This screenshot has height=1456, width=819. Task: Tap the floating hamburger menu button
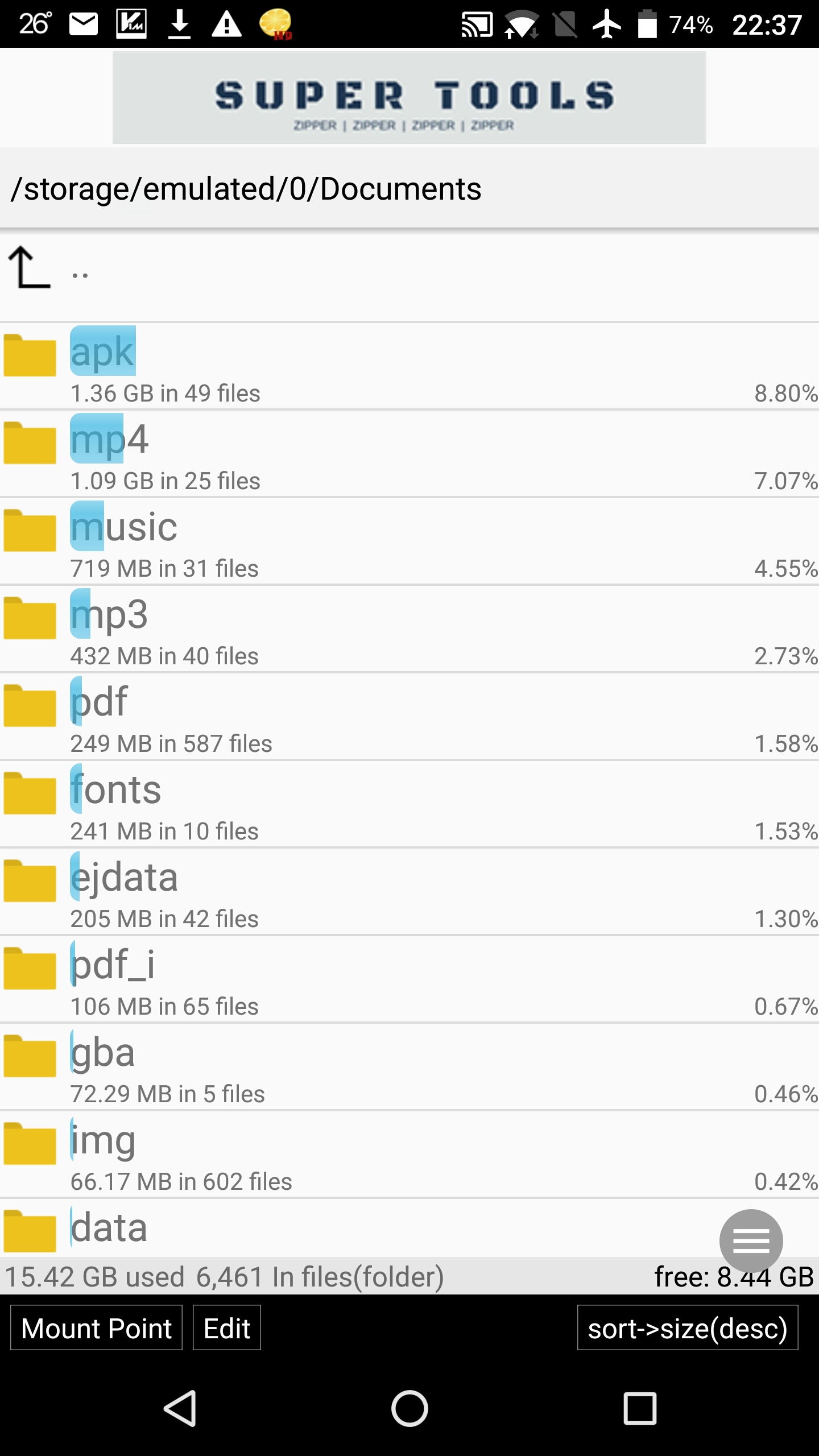point(751,1240)
